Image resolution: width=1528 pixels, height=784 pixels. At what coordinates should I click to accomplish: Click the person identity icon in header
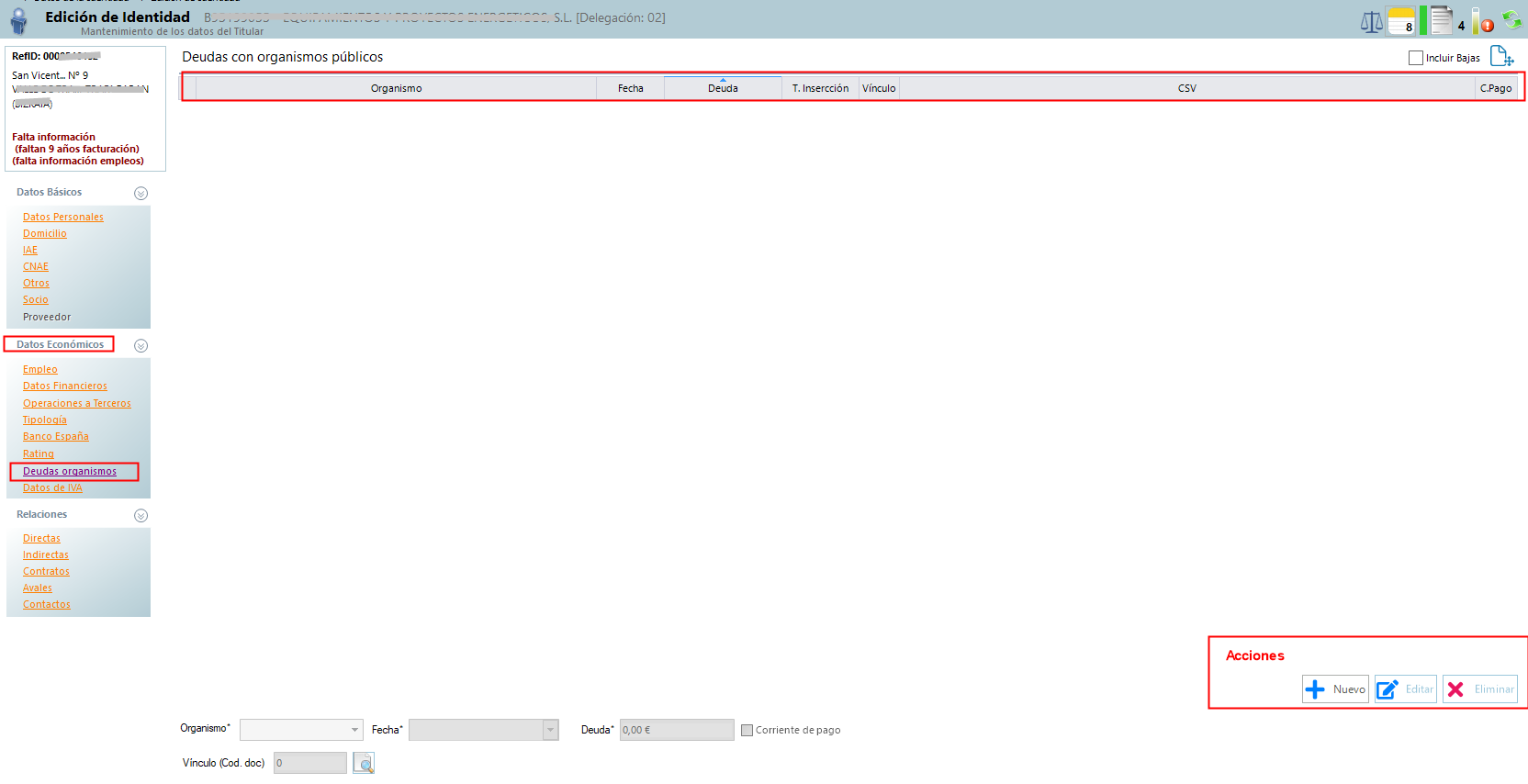(x=18, y=20)
